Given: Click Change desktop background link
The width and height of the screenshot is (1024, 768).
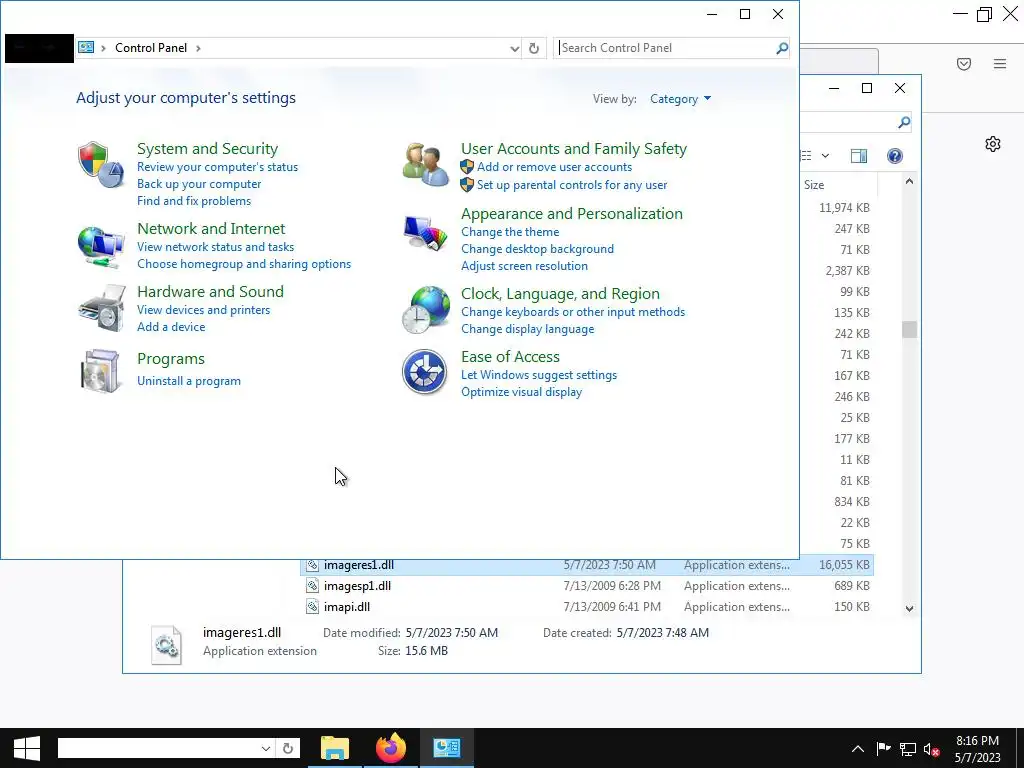Looking at the screenshot, I should (x=537, y=249).
